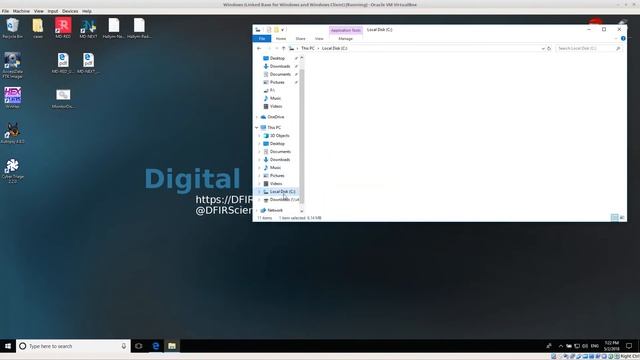
Task: Open the Manage ribbon tab
Action: (x=345, y=38)
